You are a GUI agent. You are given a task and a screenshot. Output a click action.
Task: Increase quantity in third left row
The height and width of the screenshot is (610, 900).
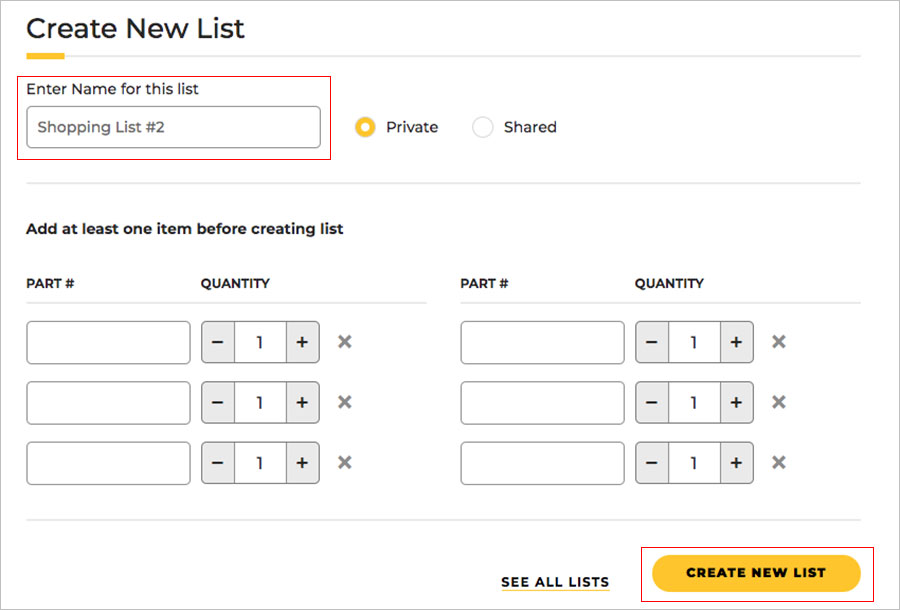tap(302, 462)
